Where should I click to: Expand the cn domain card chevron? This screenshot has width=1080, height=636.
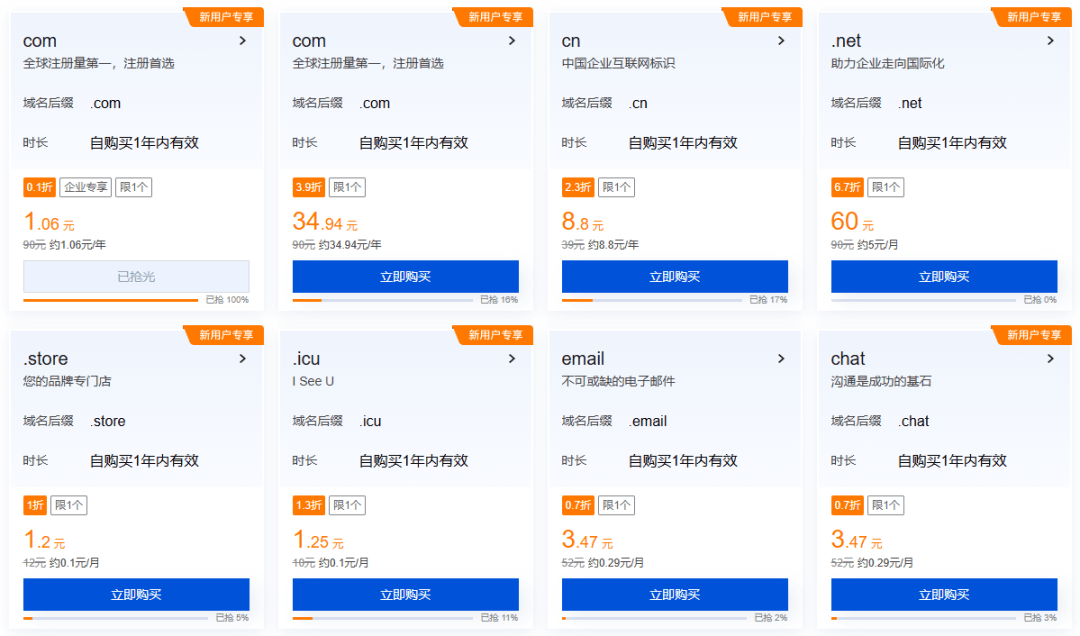tap(781, 41)
